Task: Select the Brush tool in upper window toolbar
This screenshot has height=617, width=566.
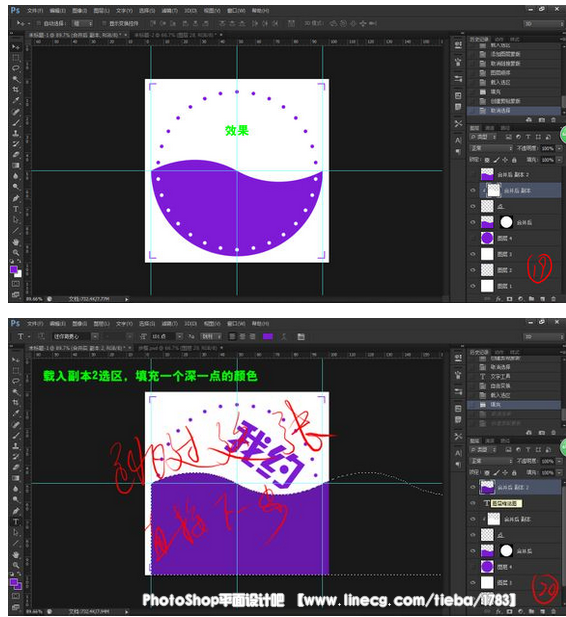Action: click(x=16, y=122)
